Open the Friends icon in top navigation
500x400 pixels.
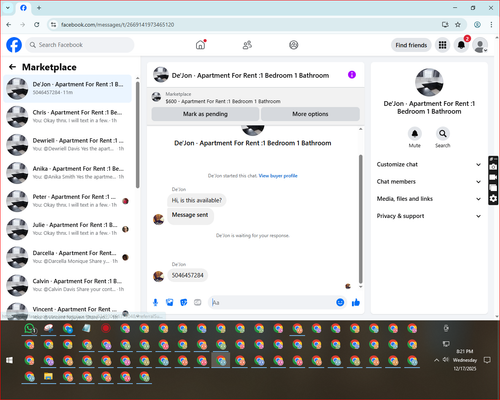pos(247,45)
